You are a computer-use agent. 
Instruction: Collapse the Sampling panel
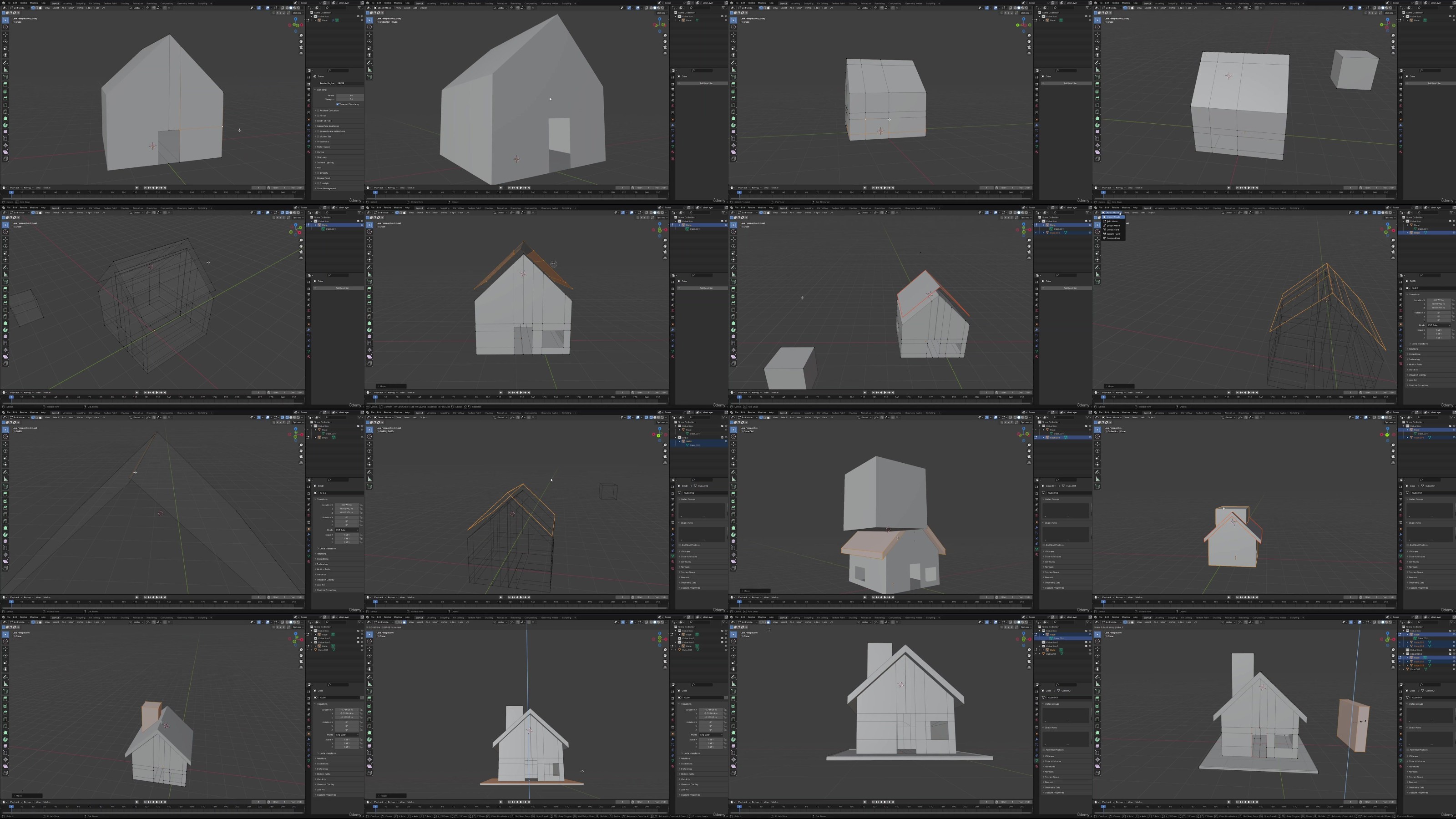click(x=339, y=90)
